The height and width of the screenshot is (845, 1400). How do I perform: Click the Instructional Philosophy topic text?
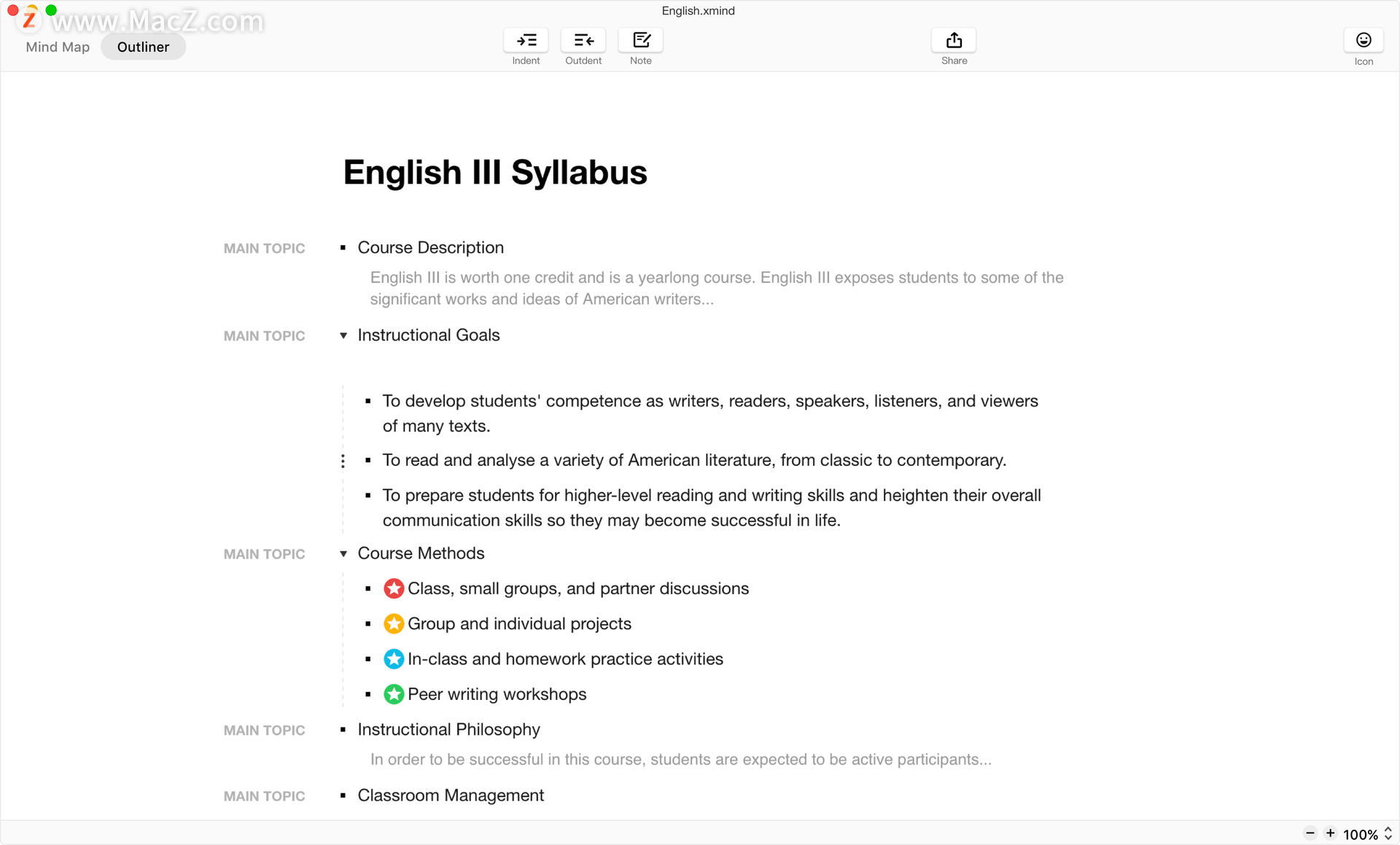[x=448, y=730]
